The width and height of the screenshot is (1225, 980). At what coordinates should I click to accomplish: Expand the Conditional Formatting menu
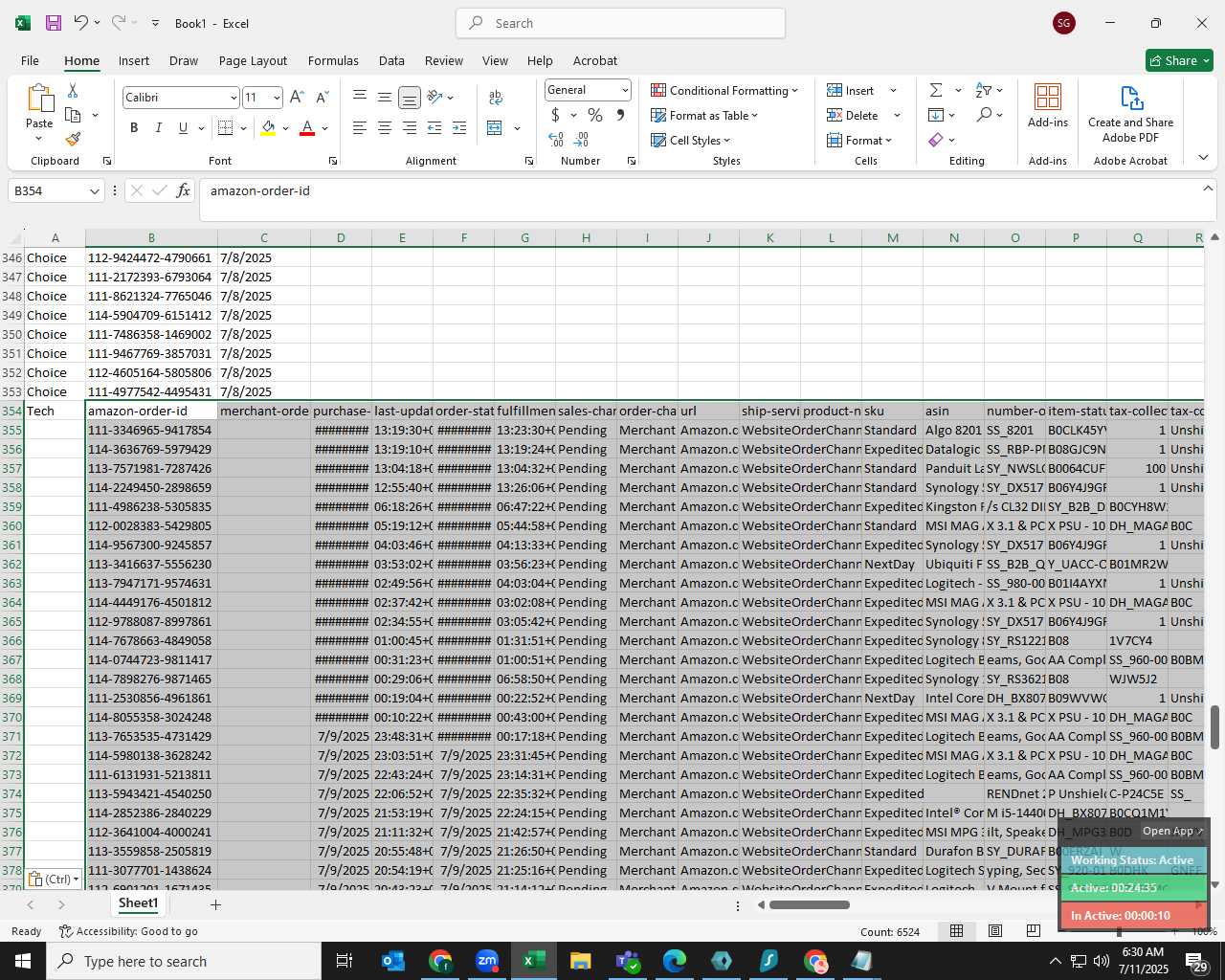click(x=724, y=90)
